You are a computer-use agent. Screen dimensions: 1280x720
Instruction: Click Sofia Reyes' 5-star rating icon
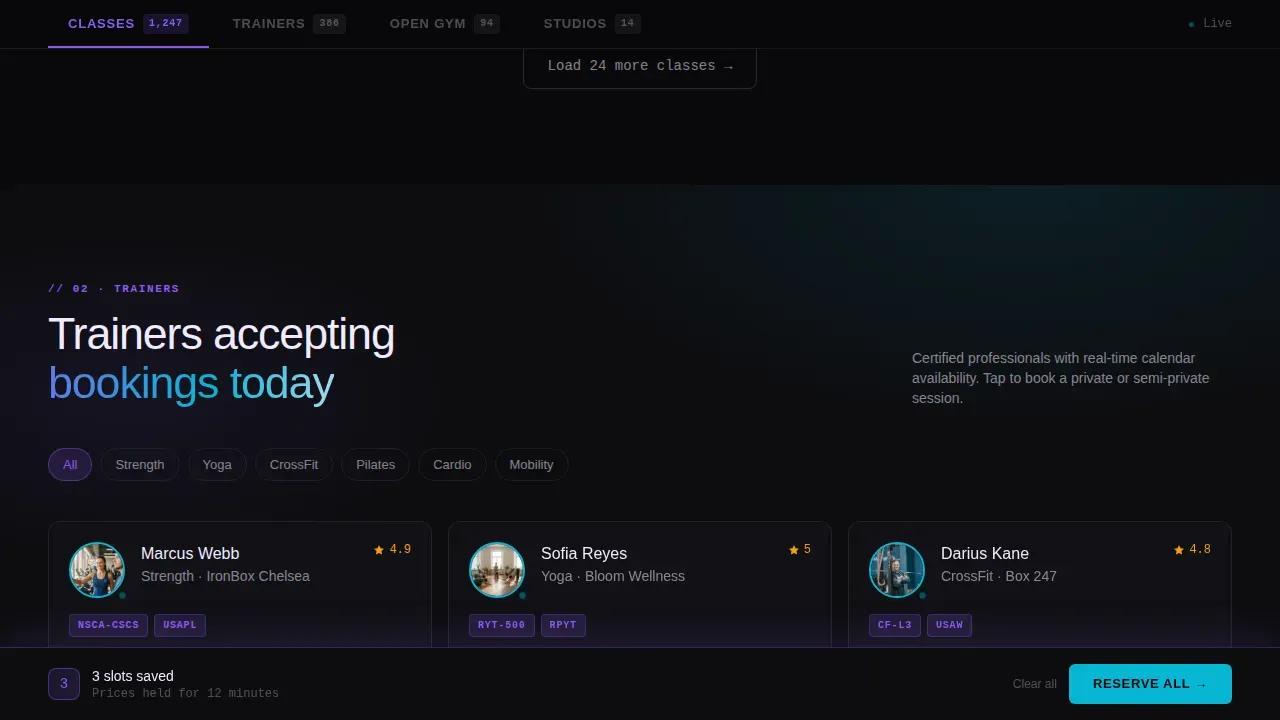[x=793, y=550]
